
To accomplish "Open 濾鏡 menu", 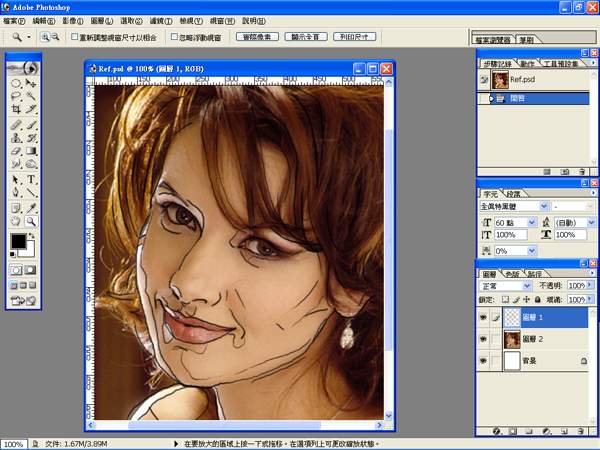I will click(x=161, y=21).
